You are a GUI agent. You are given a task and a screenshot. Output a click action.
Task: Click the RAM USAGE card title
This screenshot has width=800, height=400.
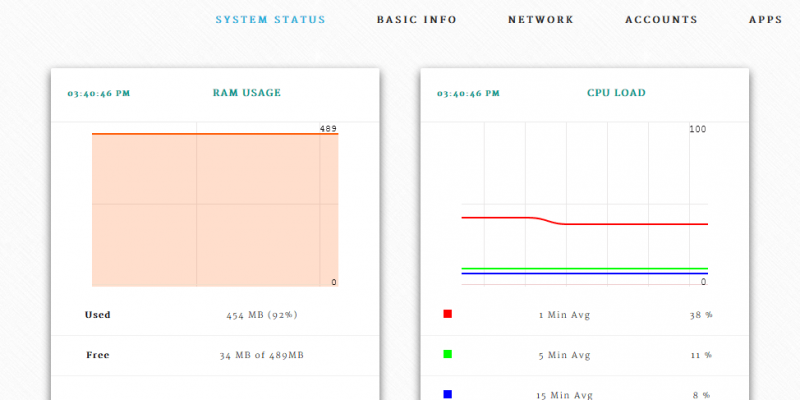(247, 93)
